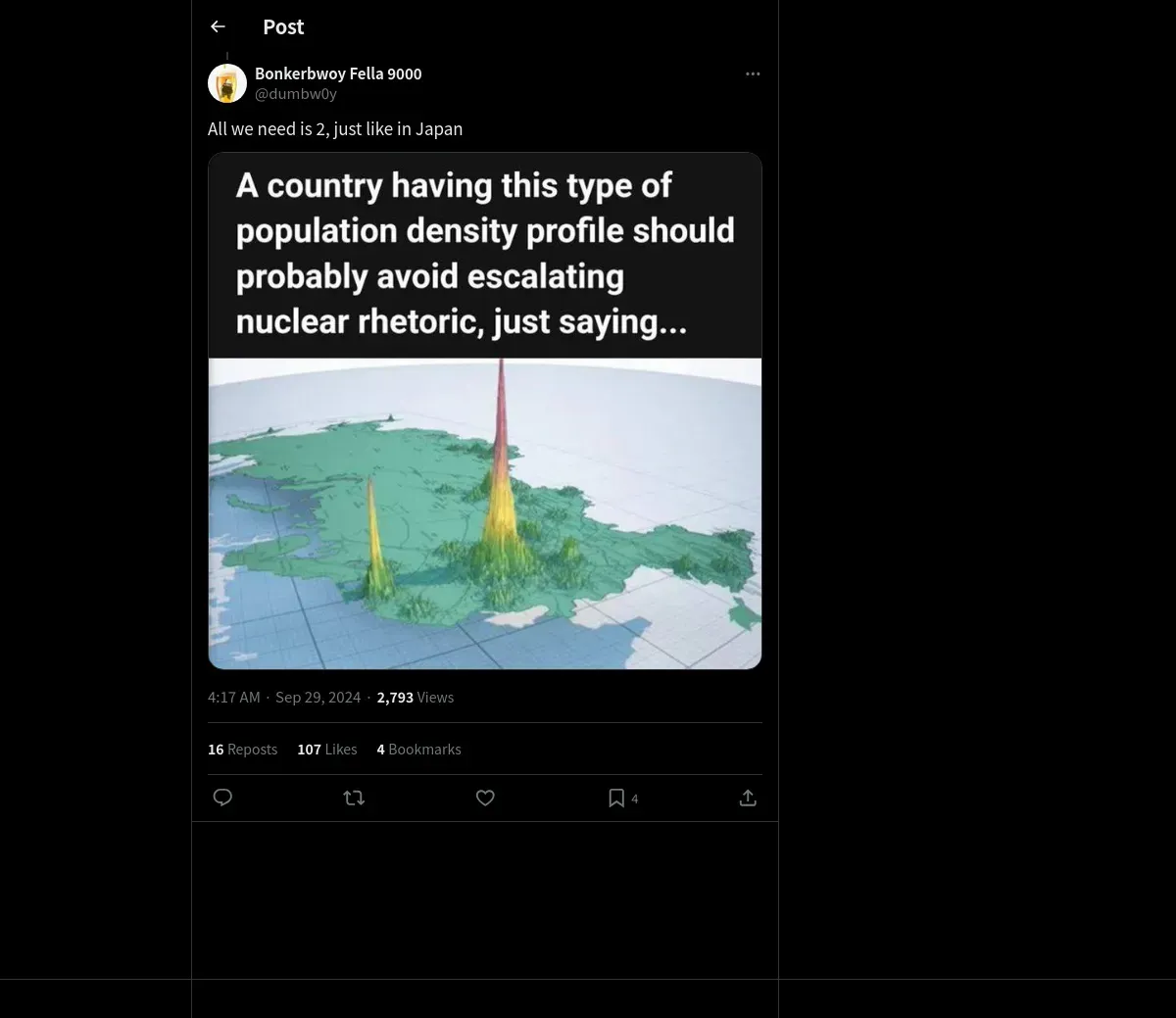This screenshot has height=1018, width=1176.
Task: Open the three-dot more options menu
Action: point(753,74)
